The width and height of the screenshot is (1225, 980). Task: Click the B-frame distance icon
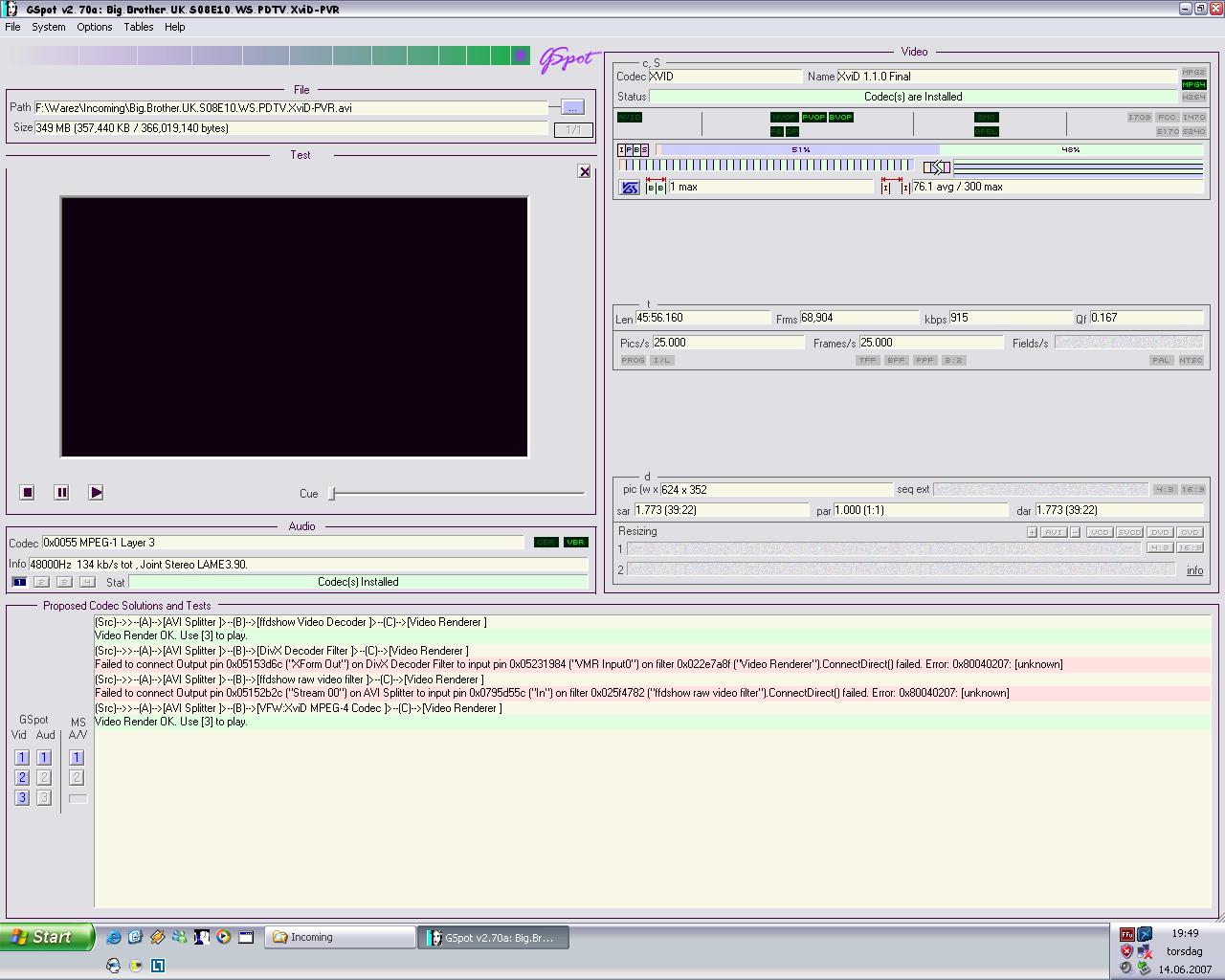click(x=656, y=186)
